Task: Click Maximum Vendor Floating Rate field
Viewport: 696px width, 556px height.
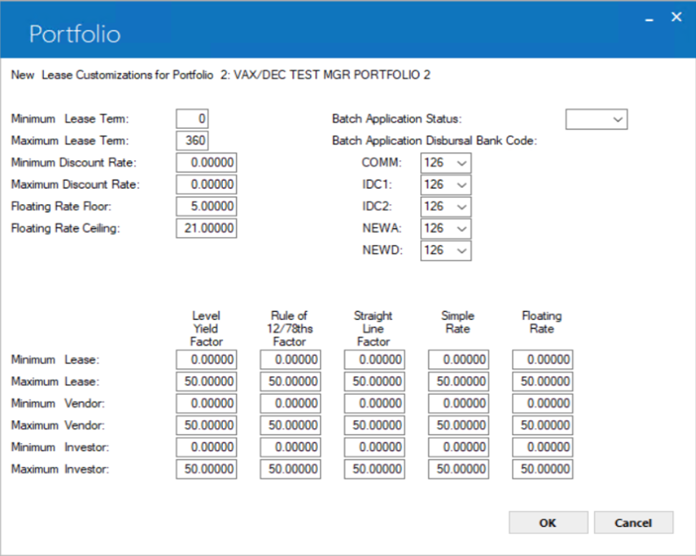Action: tap(542, 426)
